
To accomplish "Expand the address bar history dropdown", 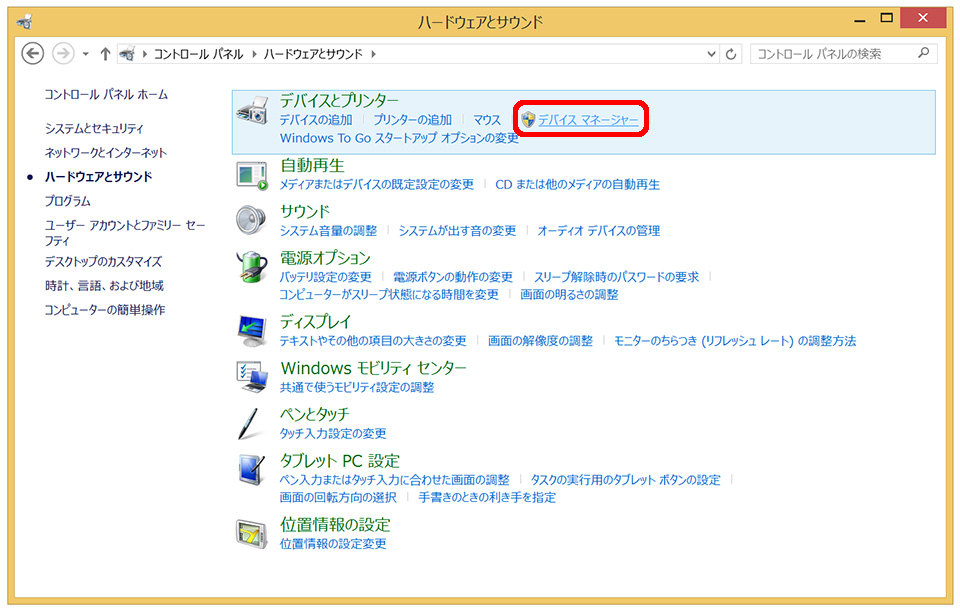I will coord(711,54).
